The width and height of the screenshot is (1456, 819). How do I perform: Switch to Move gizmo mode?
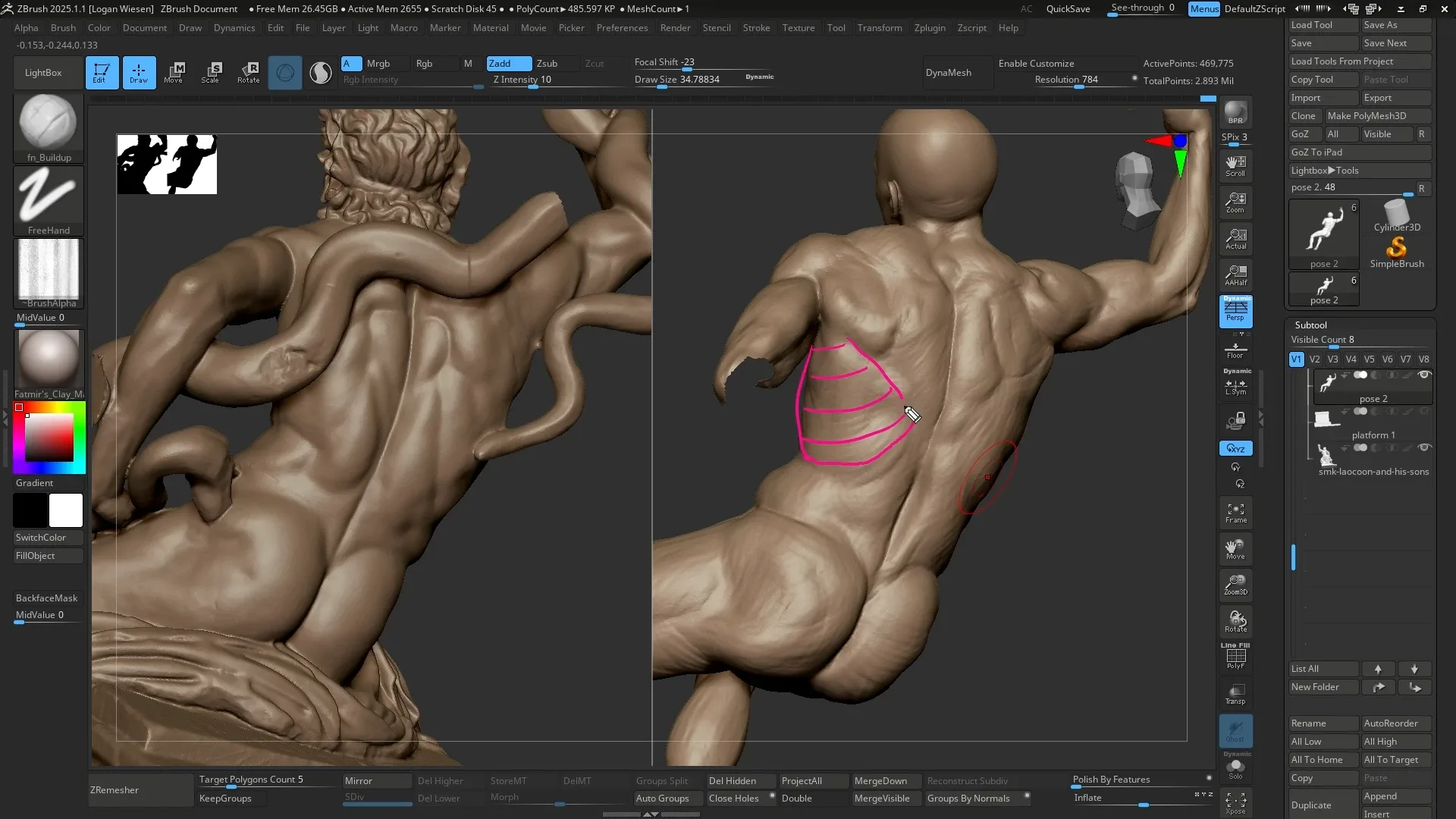tap(174, 73)
